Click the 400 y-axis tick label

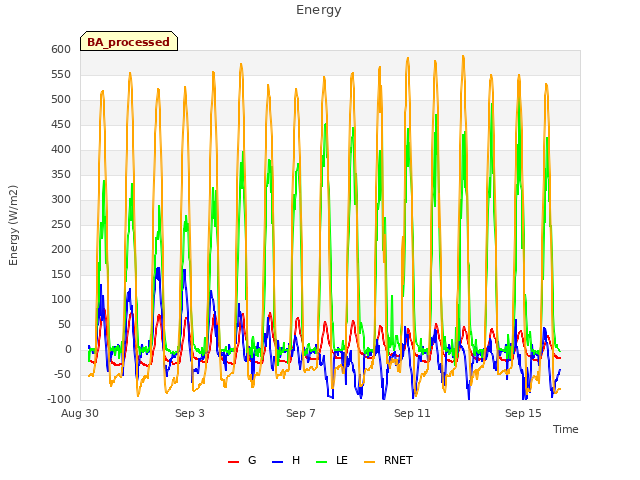point(61,149)
